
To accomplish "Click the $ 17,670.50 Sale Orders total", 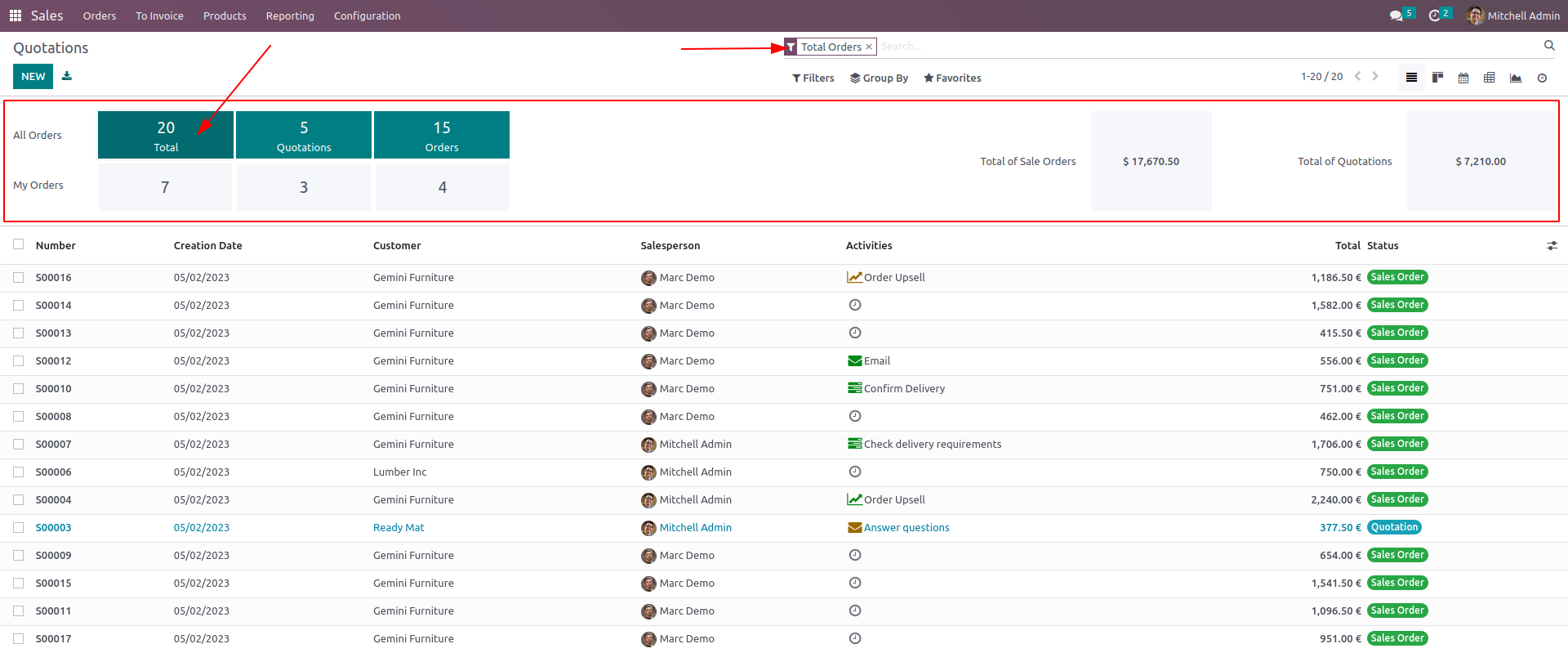I will [1151, 161].
